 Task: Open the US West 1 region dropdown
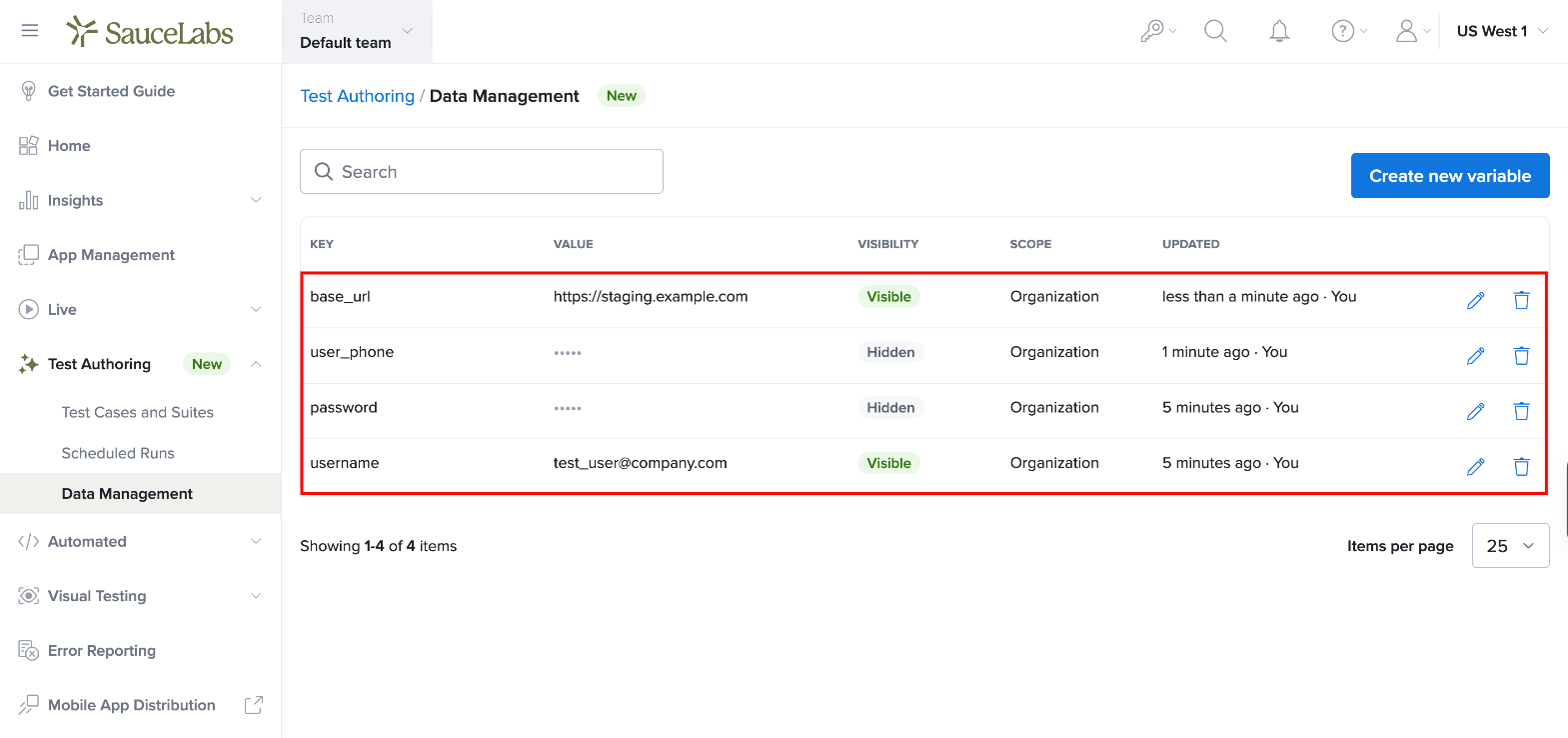(1502, 31)
